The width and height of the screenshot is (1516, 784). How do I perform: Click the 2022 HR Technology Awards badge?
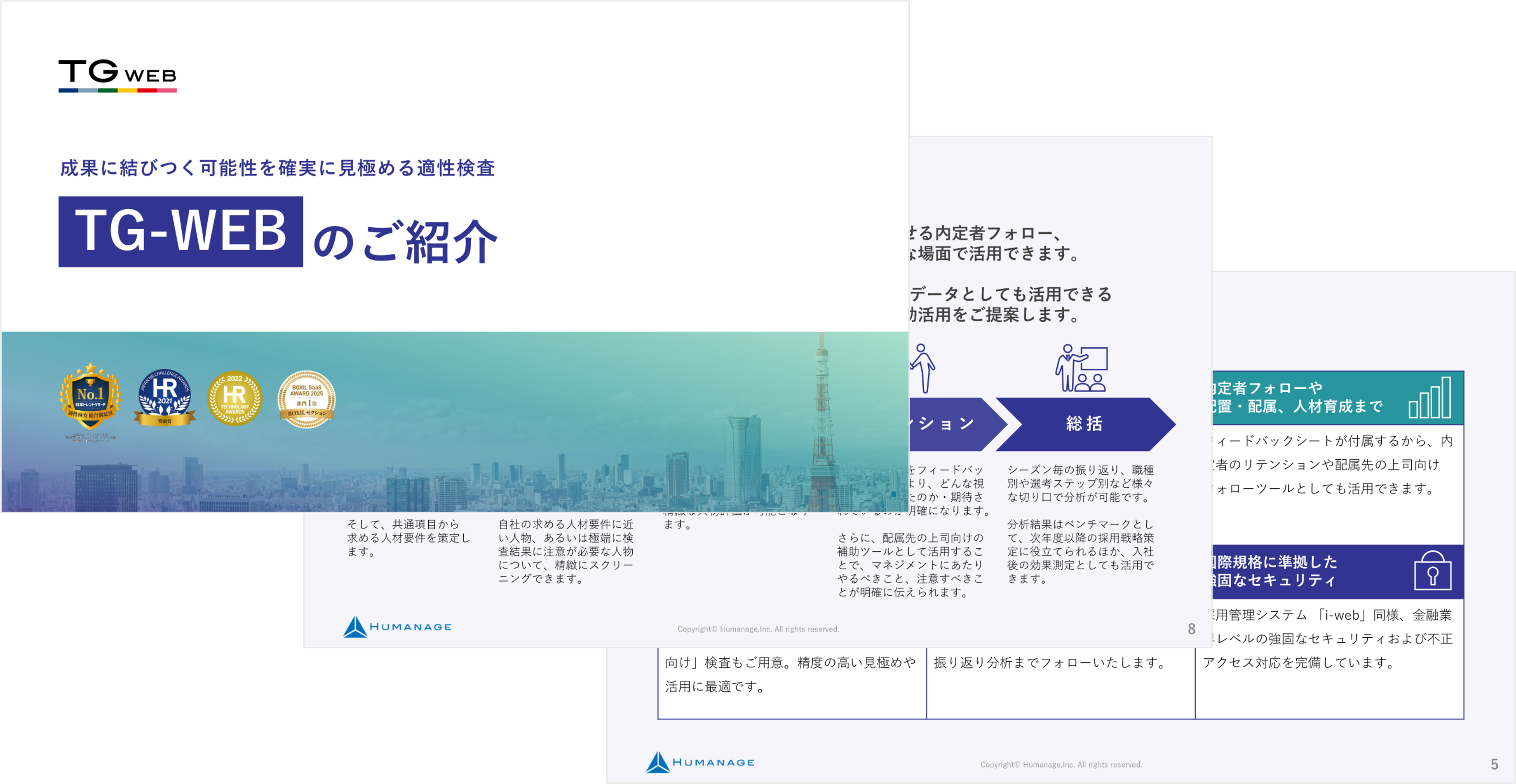(x=235, y=398)
